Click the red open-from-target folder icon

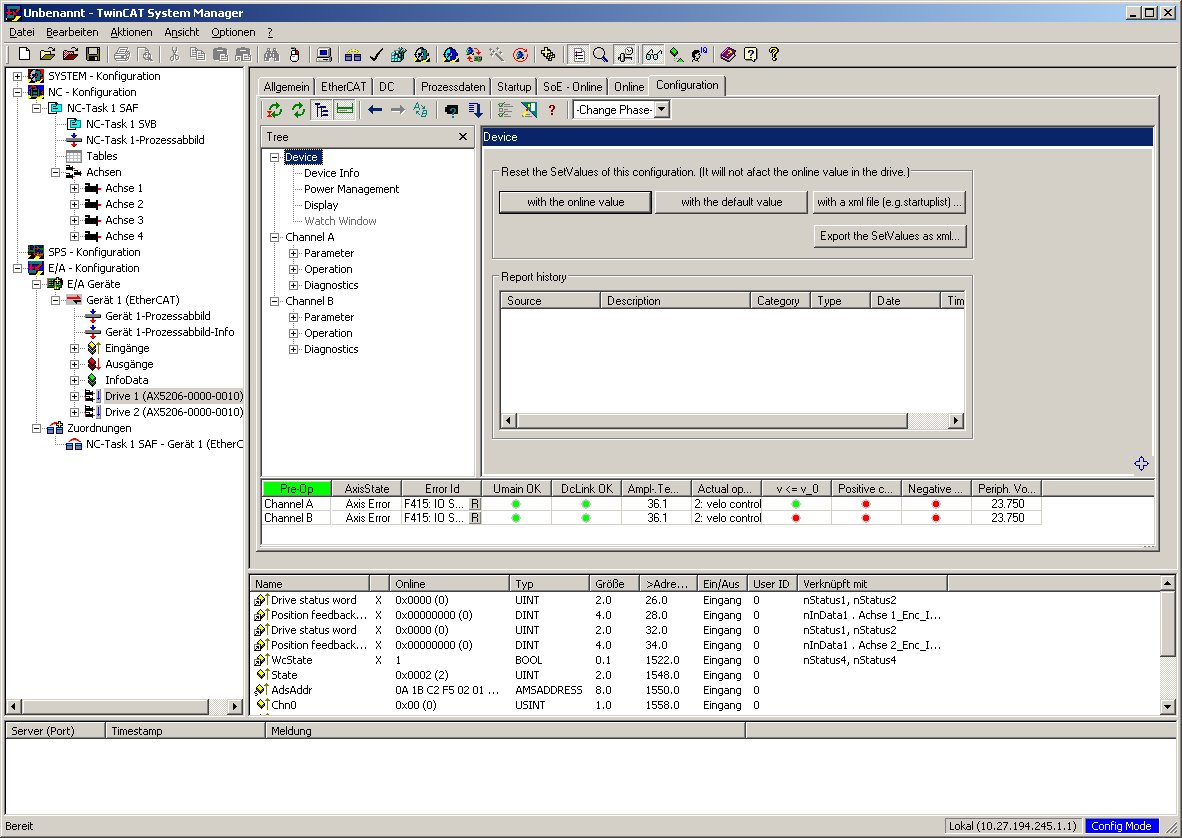pos(70,54)
